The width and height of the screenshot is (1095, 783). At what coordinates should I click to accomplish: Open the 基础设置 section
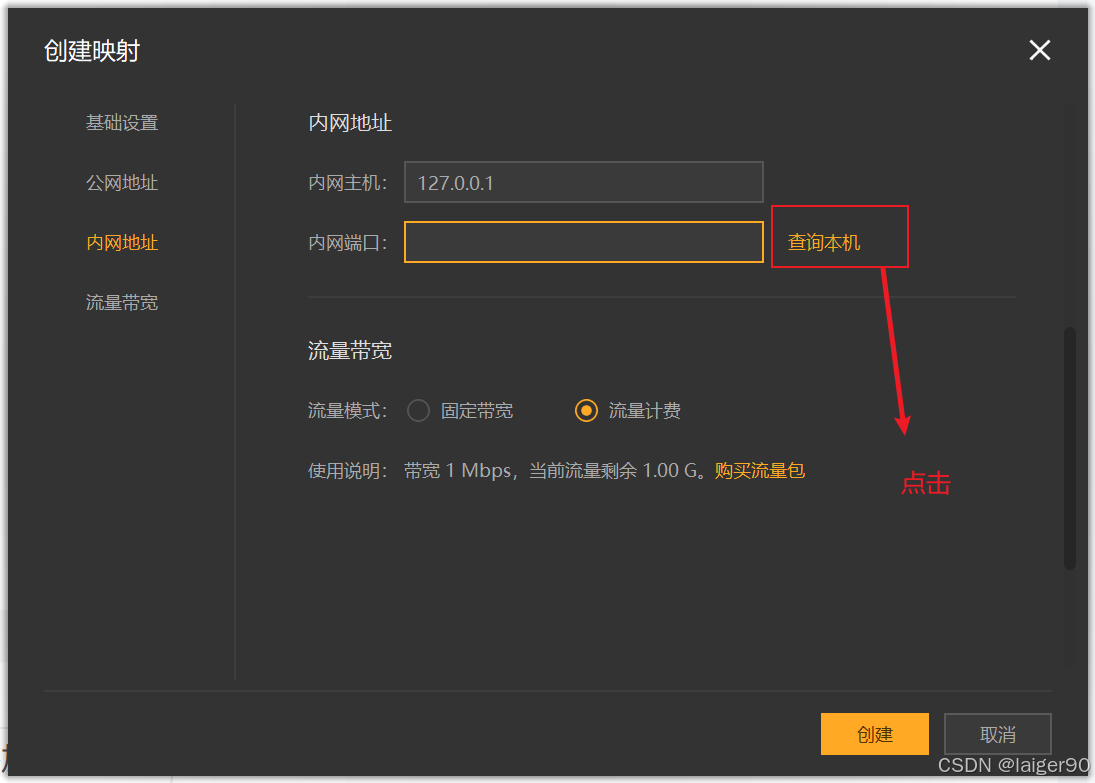122,123
